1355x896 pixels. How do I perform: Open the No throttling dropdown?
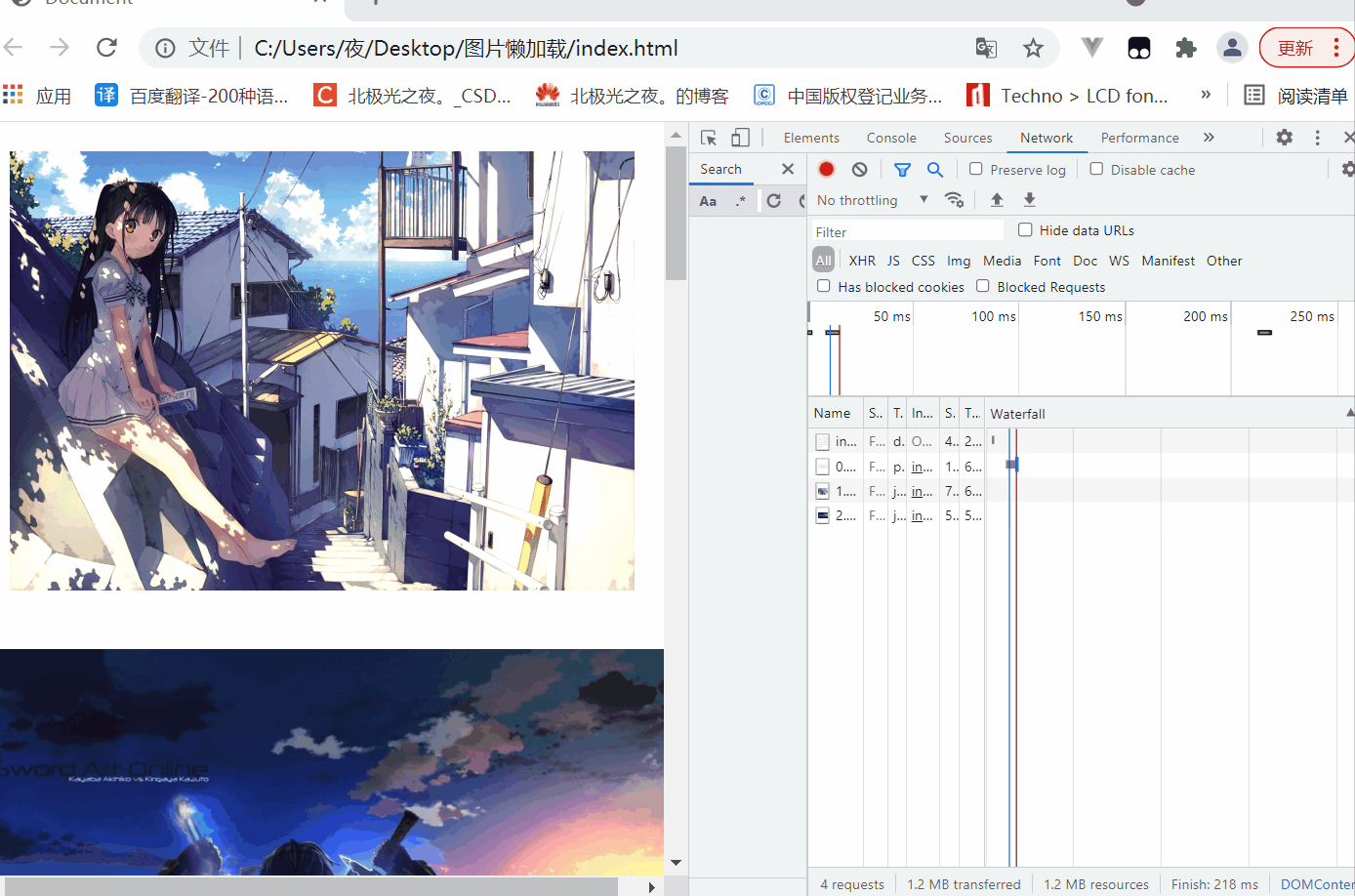click(x=872, y=200)
